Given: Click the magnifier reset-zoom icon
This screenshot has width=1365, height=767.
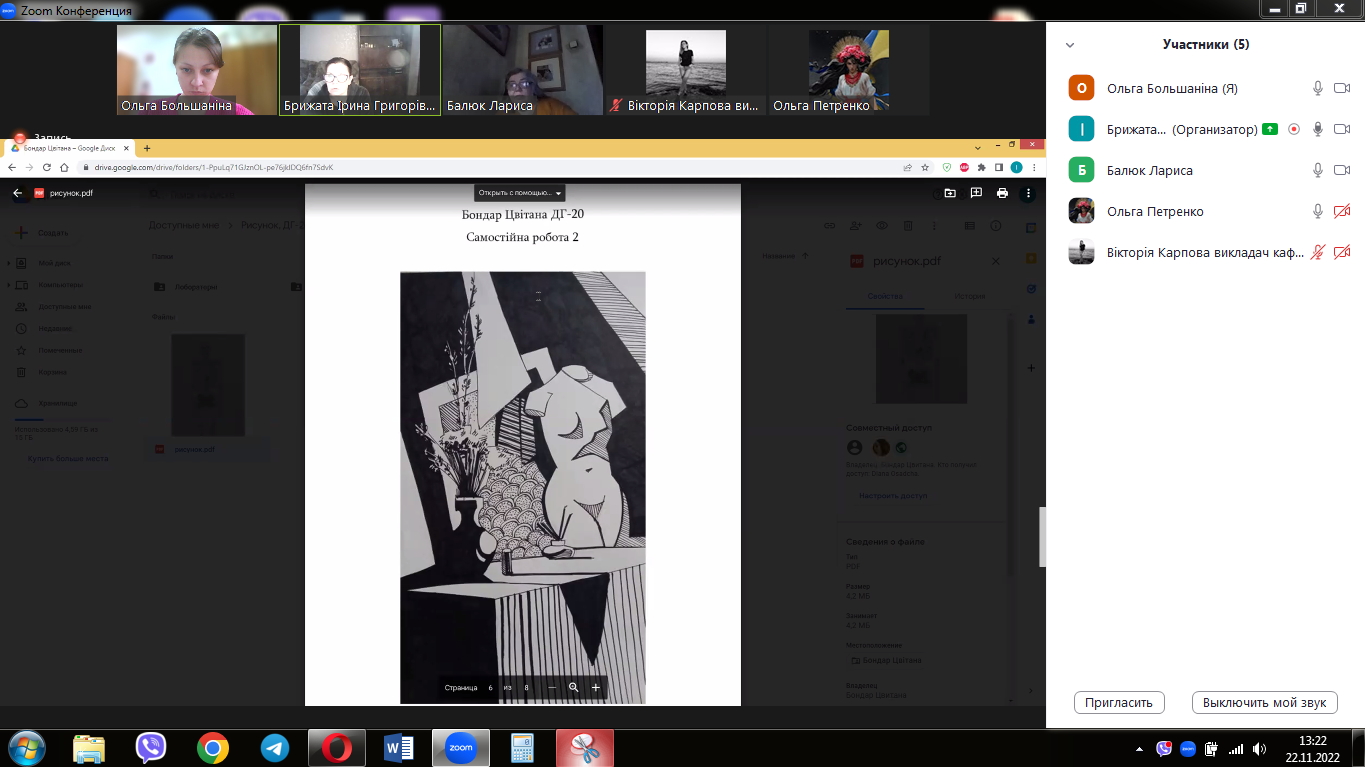Looking at the screenshot, I should [574, 688].
